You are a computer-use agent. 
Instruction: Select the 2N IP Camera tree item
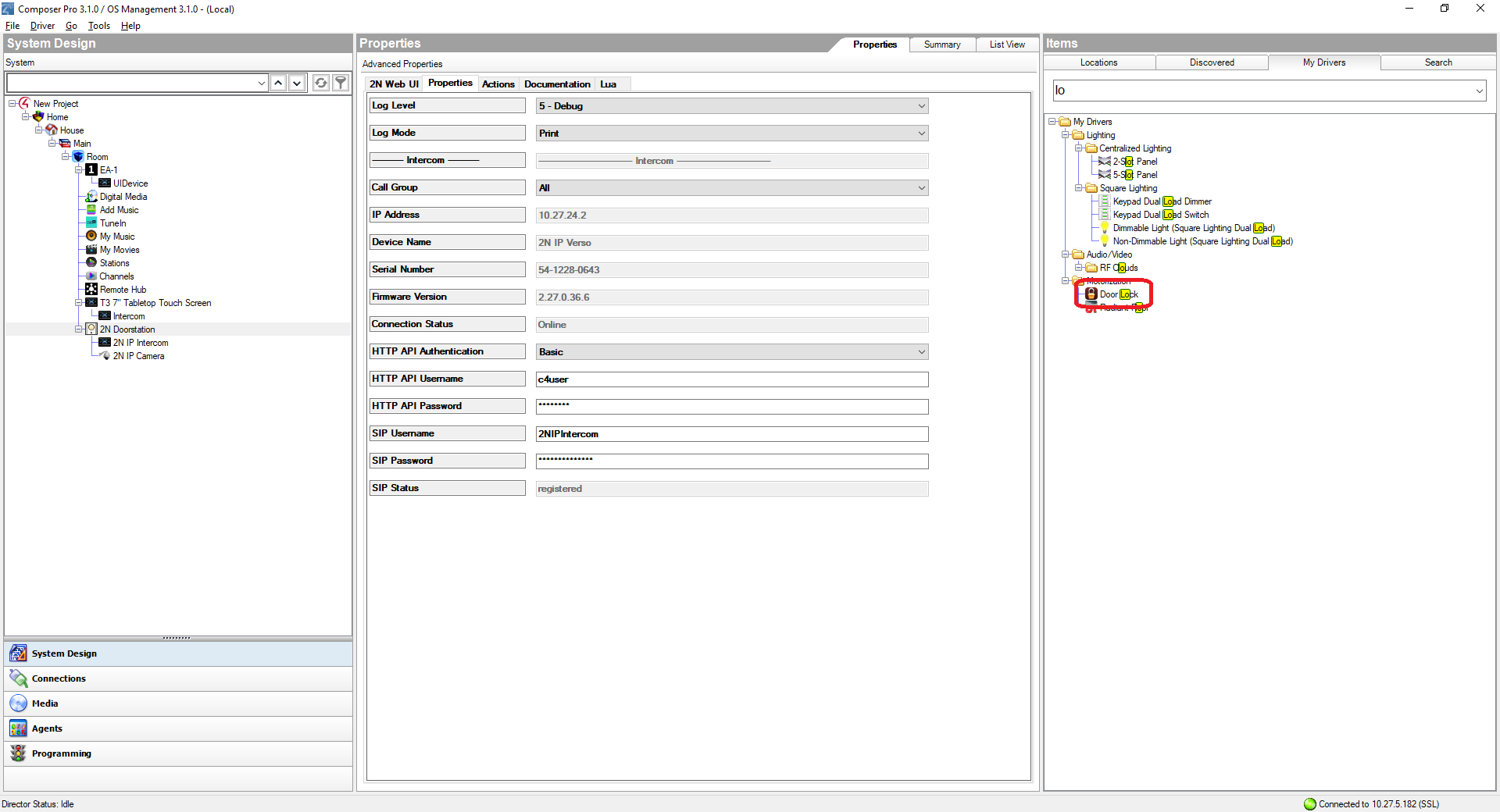coord(138,356)
